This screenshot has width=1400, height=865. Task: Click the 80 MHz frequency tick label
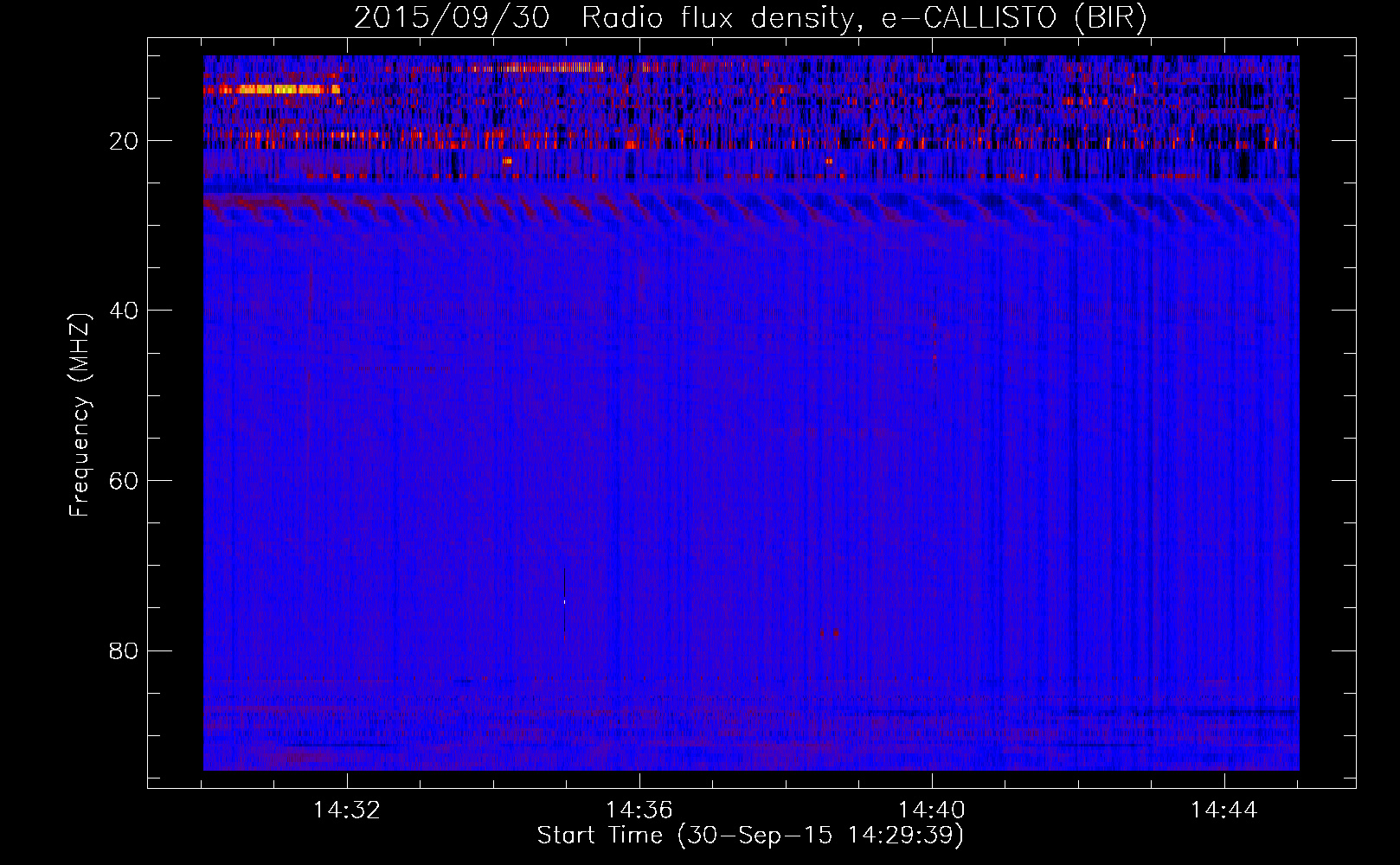point(124,650)
